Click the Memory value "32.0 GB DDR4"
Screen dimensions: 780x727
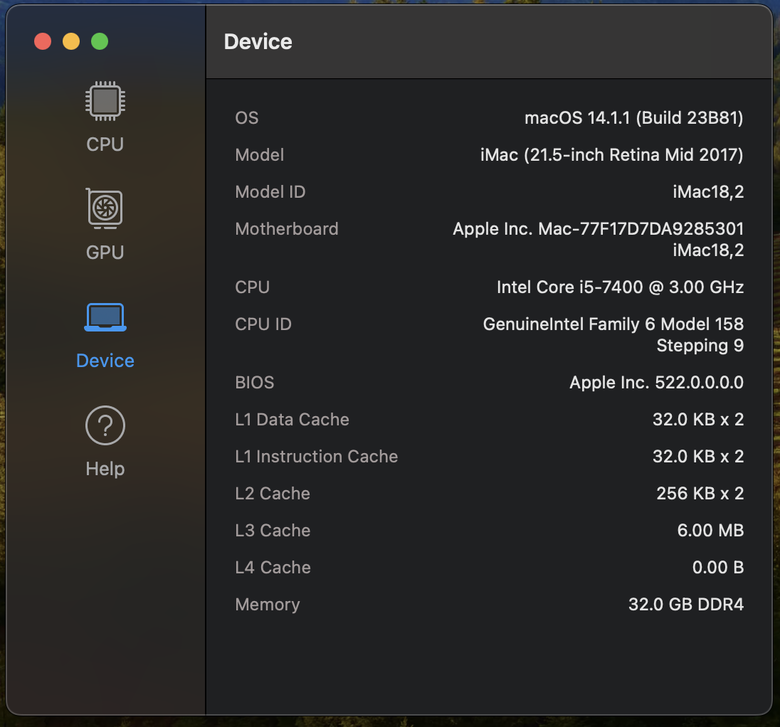click(685, 604)
